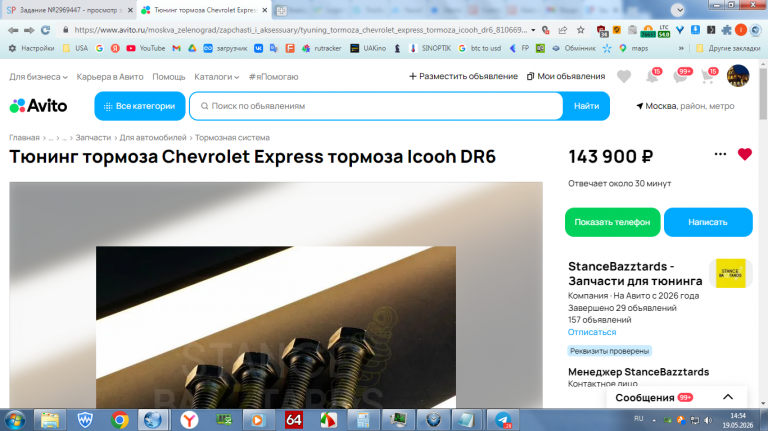This screenshot has width=768, height=431.
Task: Expand the Каталоги dropdown
Action: click(216, 77)
